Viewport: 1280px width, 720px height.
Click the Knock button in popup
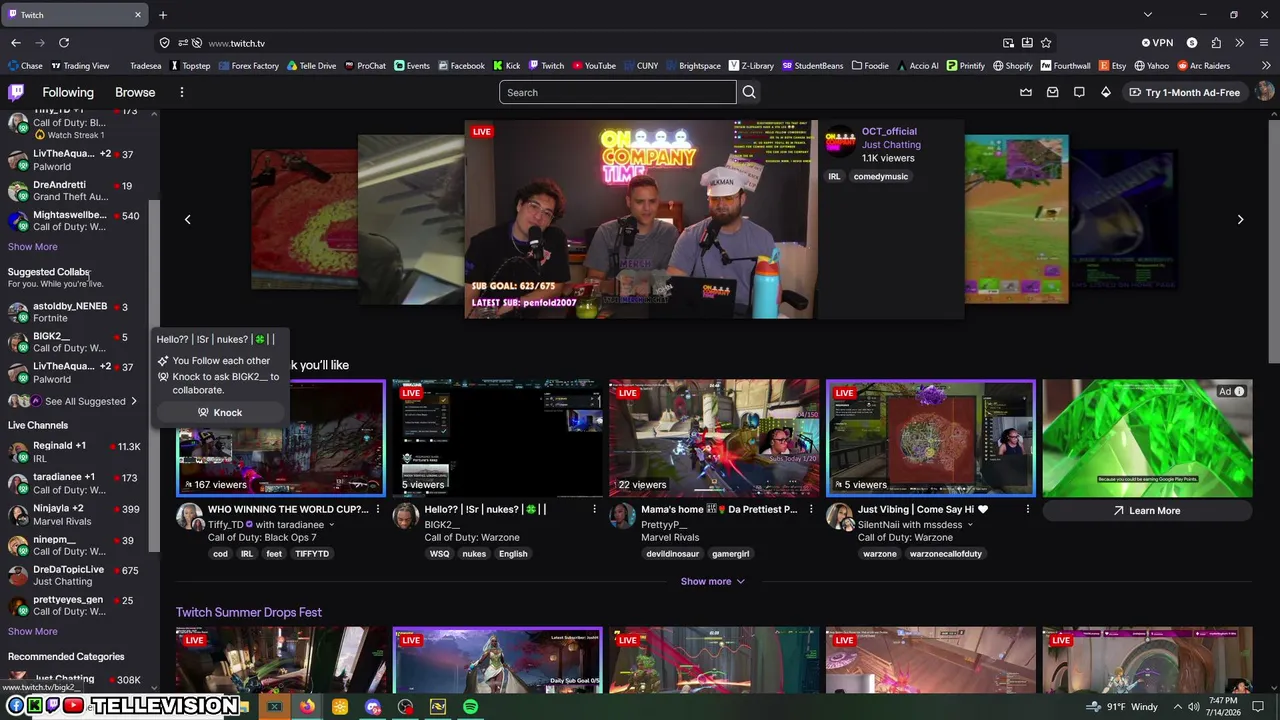(x=220, y=413)
